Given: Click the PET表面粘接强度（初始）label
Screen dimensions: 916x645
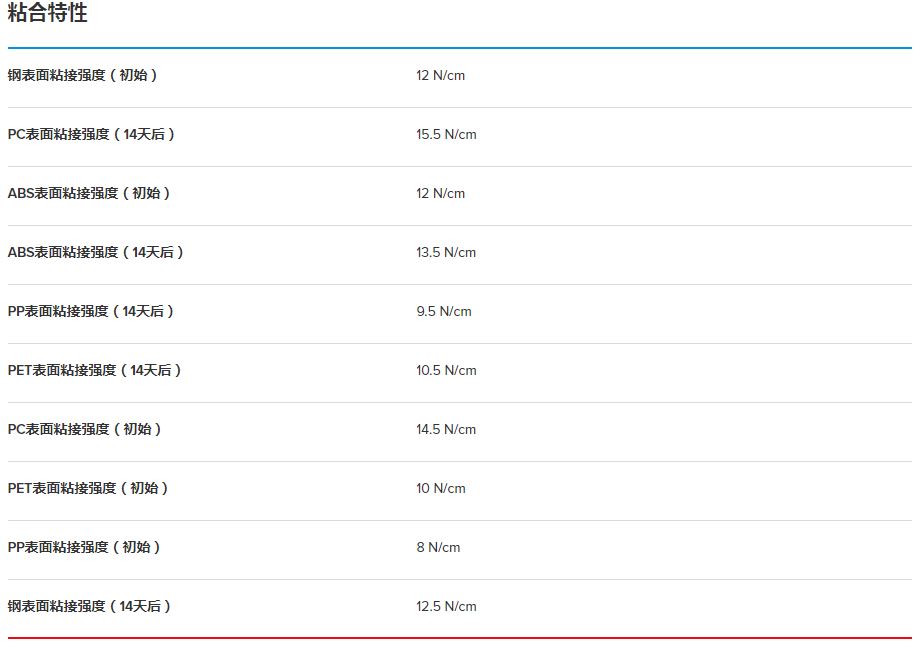Looking at the screenshot, I should (88, 489).
